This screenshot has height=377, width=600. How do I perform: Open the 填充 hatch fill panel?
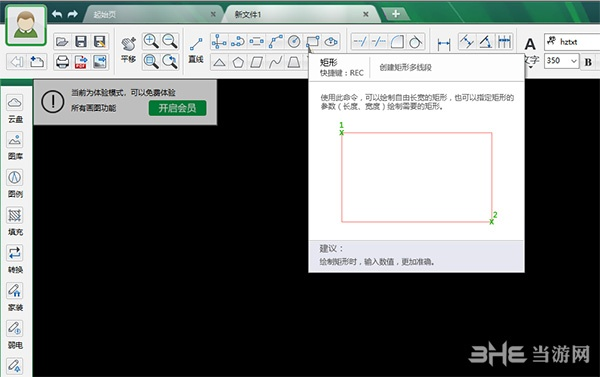pyautogui.click(x=15, y=222)
